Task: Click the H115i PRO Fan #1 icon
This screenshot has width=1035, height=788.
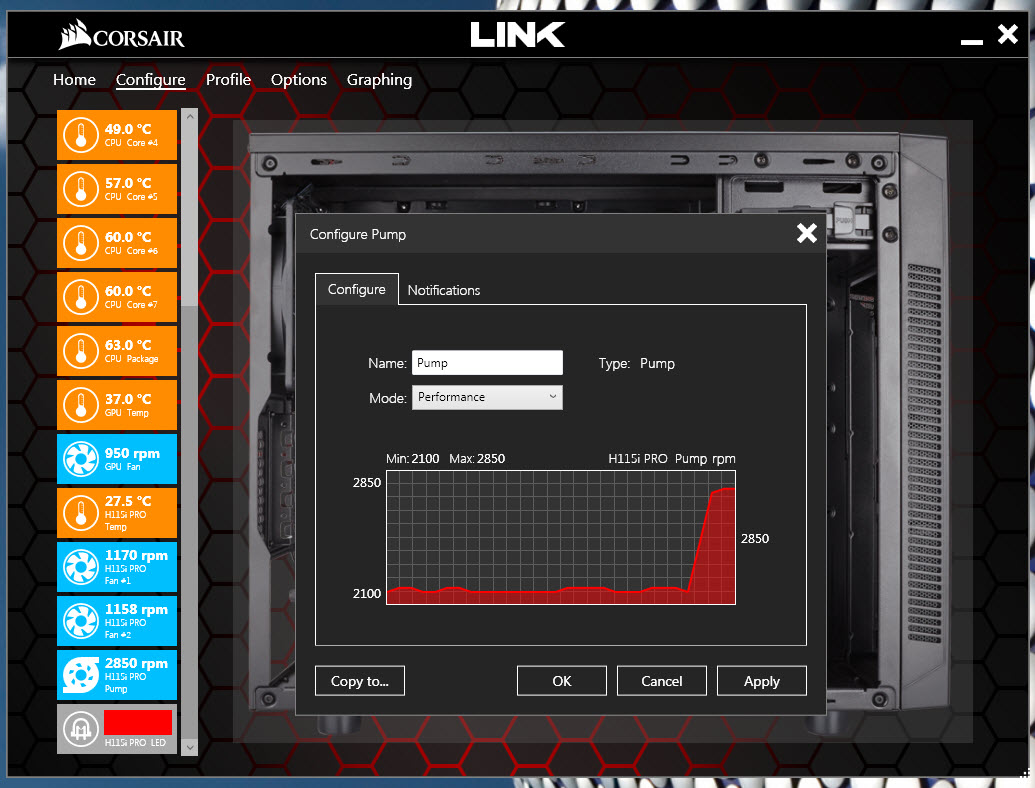Action: click(x=81, y=568)
